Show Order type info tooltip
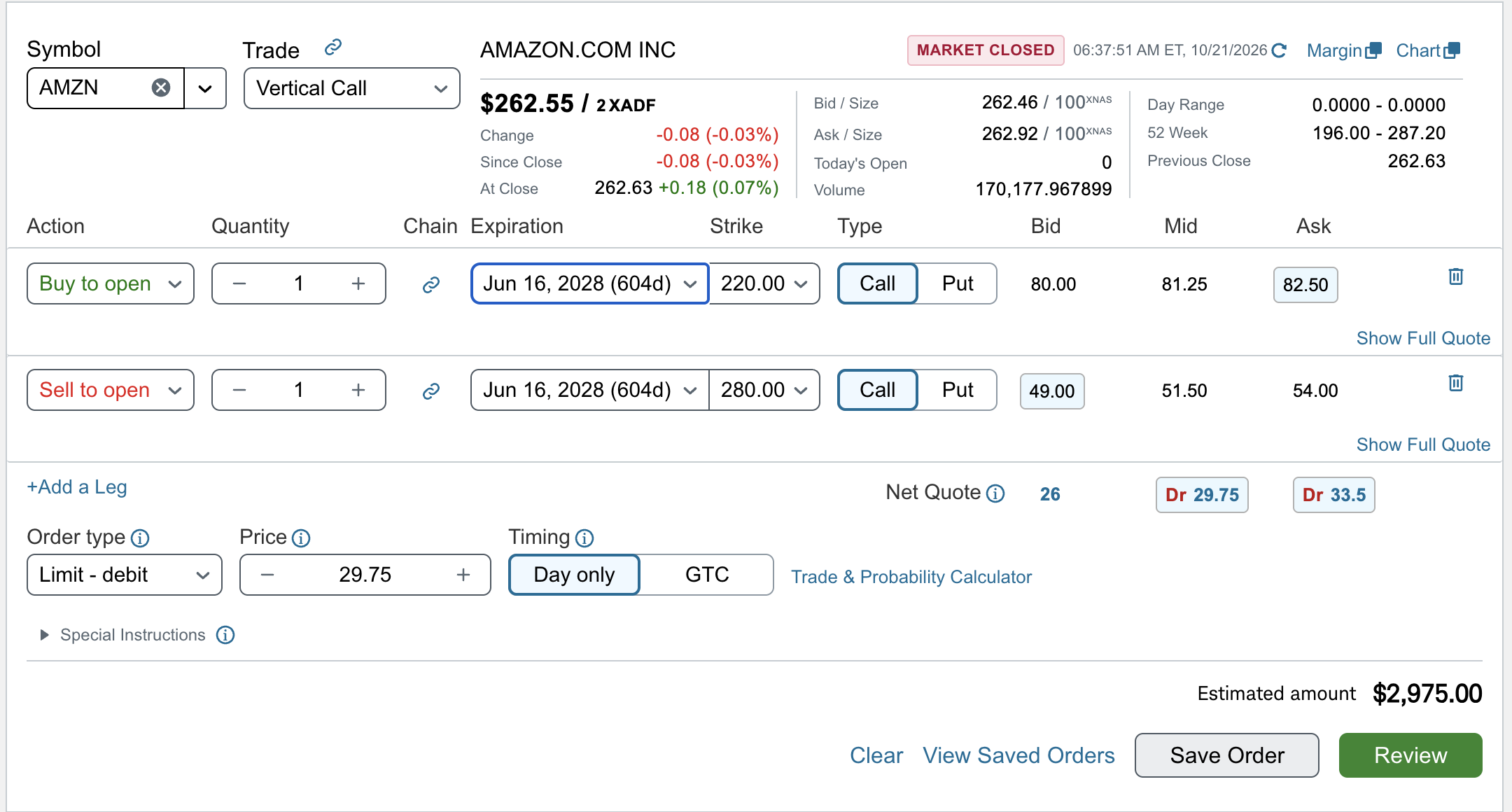This screenshot has height=812, width=1512. (x=140, y=538)
